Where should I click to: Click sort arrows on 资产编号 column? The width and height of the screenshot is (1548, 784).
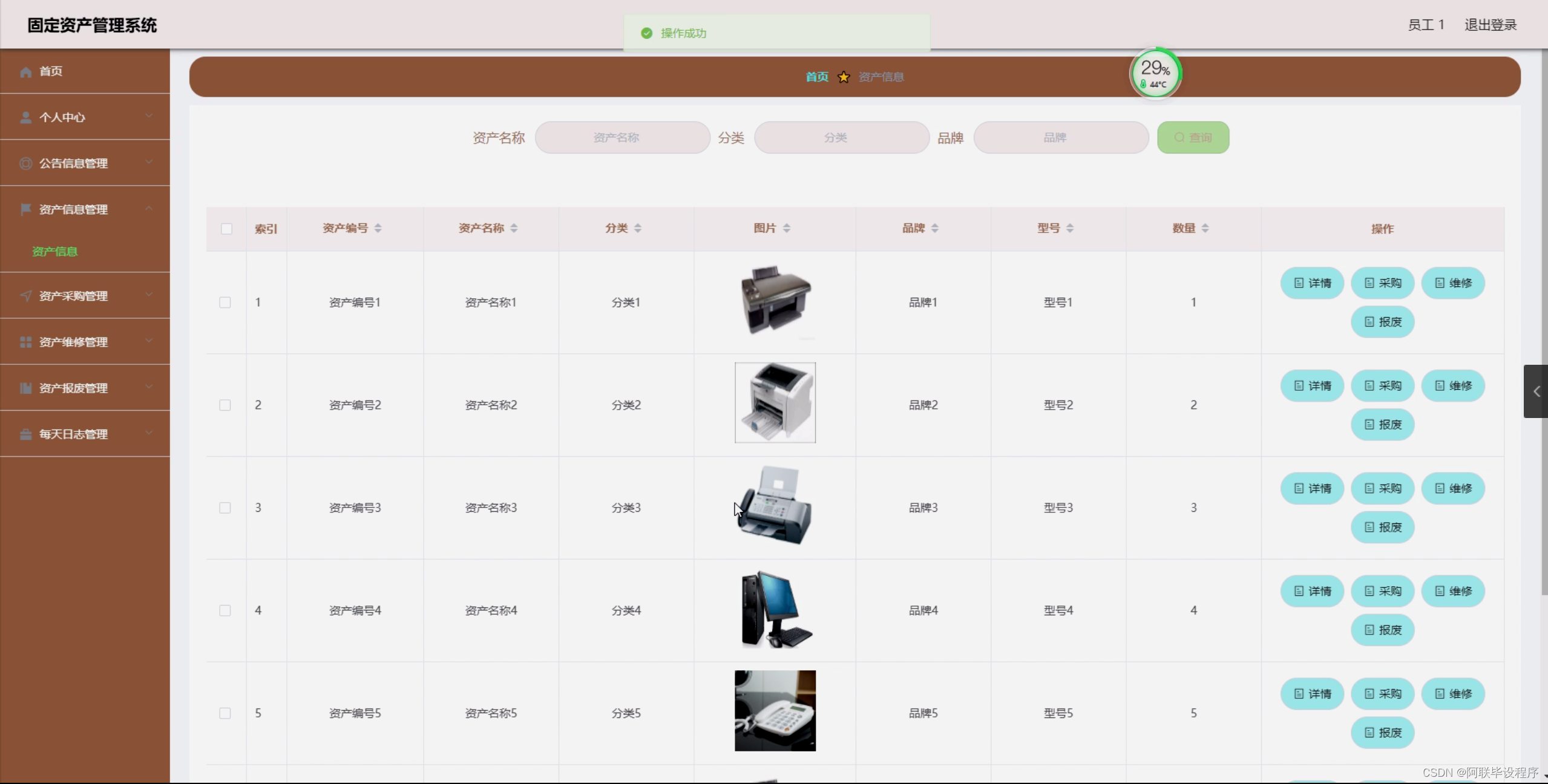(x=378, y=228)
